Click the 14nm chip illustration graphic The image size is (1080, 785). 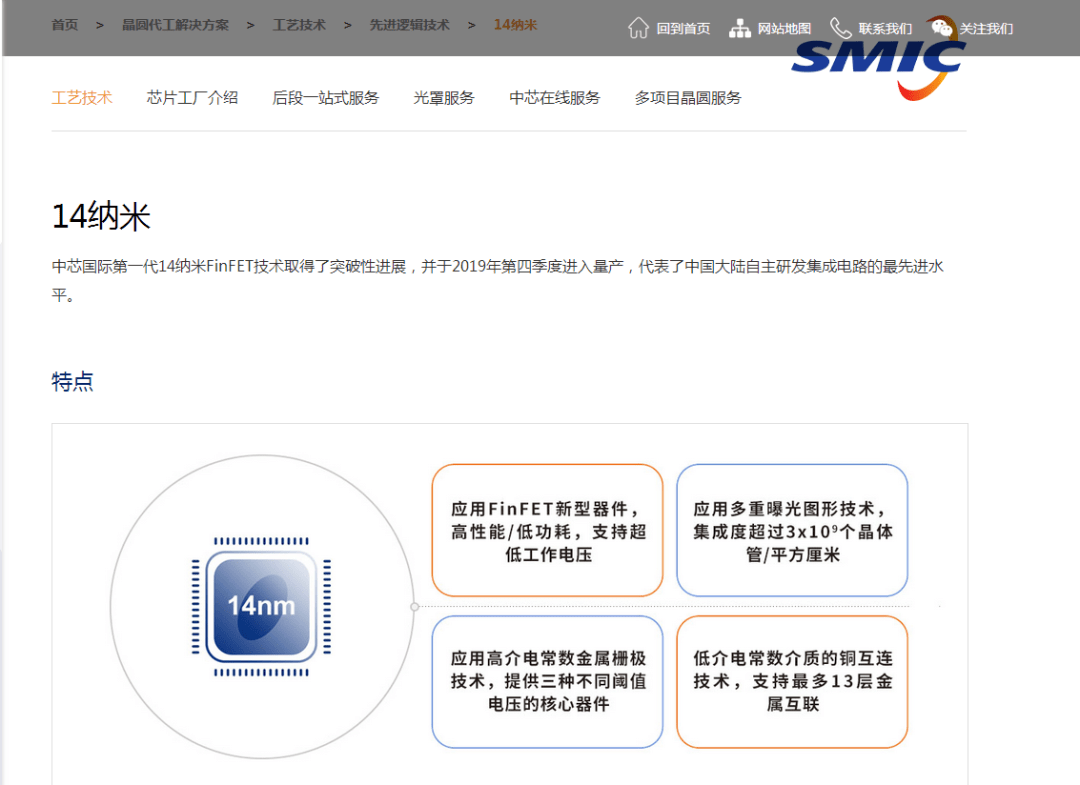click(261, 605)
